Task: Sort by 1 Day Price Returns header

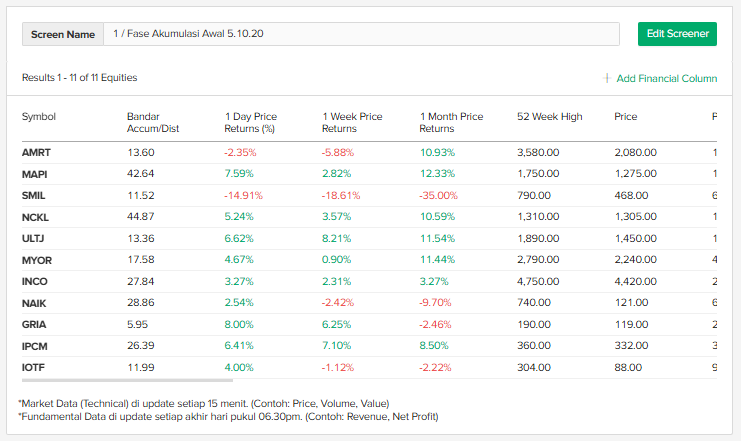Action: click(x=250, y=123)
